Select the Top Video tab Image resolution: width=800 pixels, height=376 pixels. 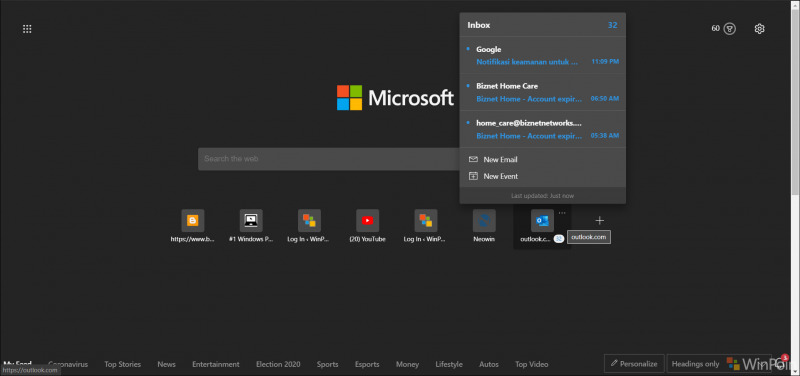(x=532, y=364)
